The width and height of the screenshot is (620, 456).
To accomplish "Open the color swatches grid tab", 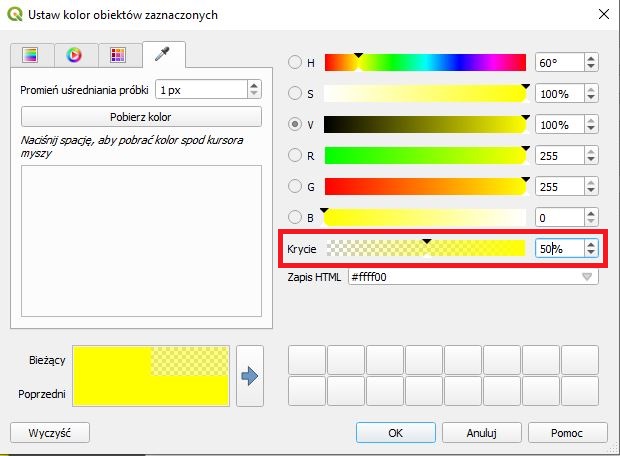I will 118,54.
